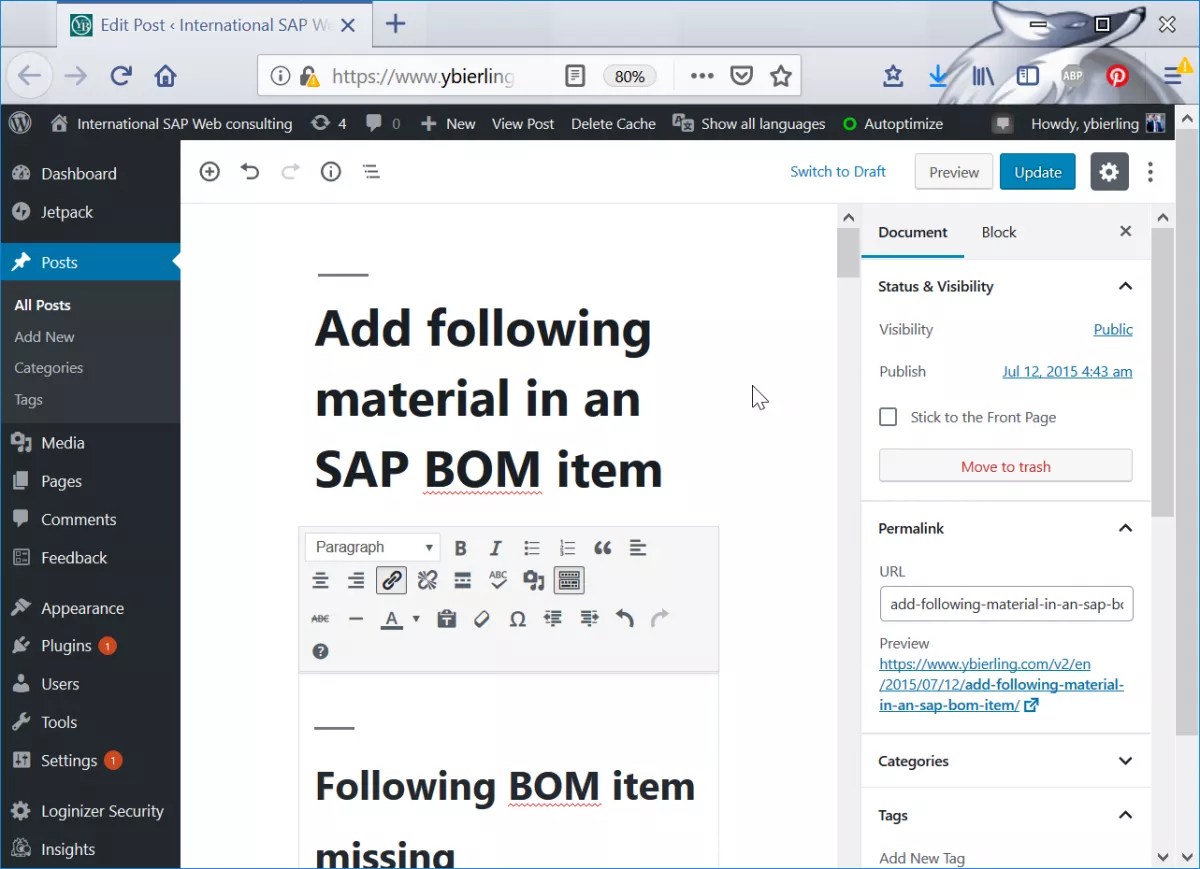Clear formatting with eraser icon
This screenshot has width=1200, height=869.
(482, 619)
